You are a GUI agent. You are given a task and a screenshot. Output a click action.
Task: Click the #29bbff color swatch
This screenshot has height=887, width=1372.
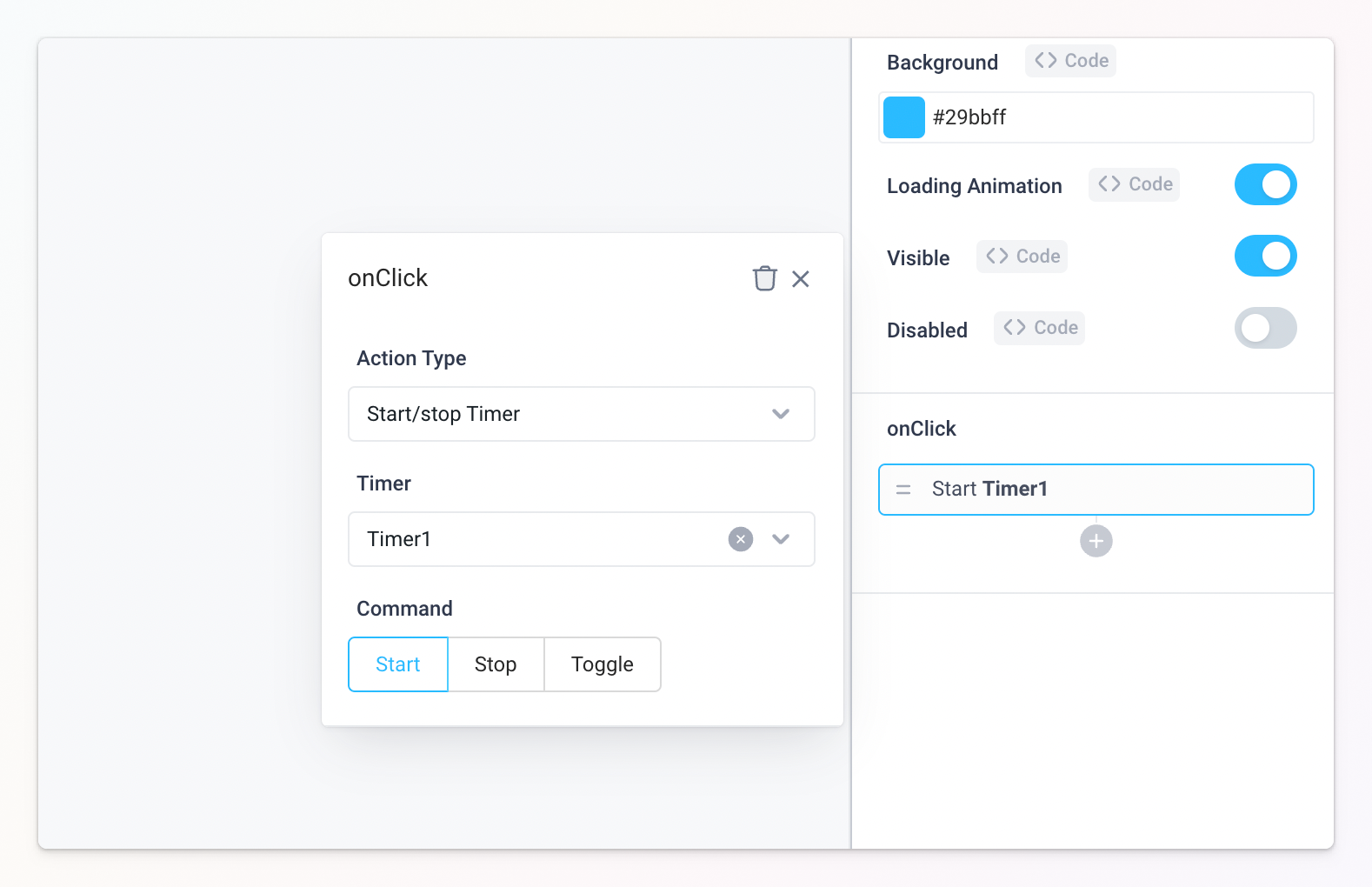[x=903, y=117]
